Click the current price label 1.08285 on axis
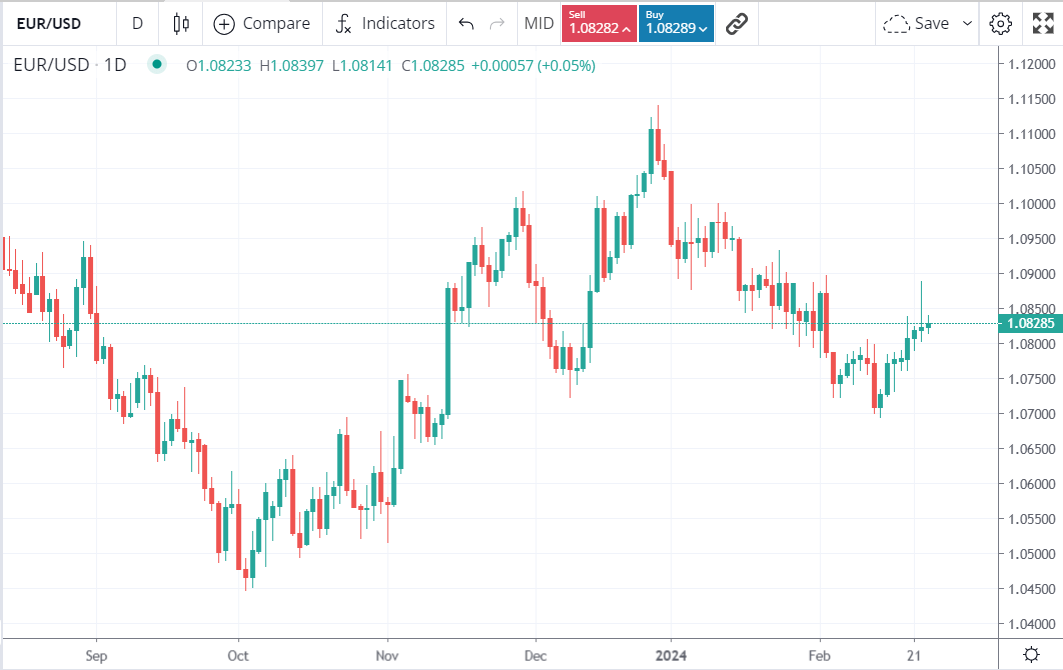1063x670 pixels. [1029, 324]
